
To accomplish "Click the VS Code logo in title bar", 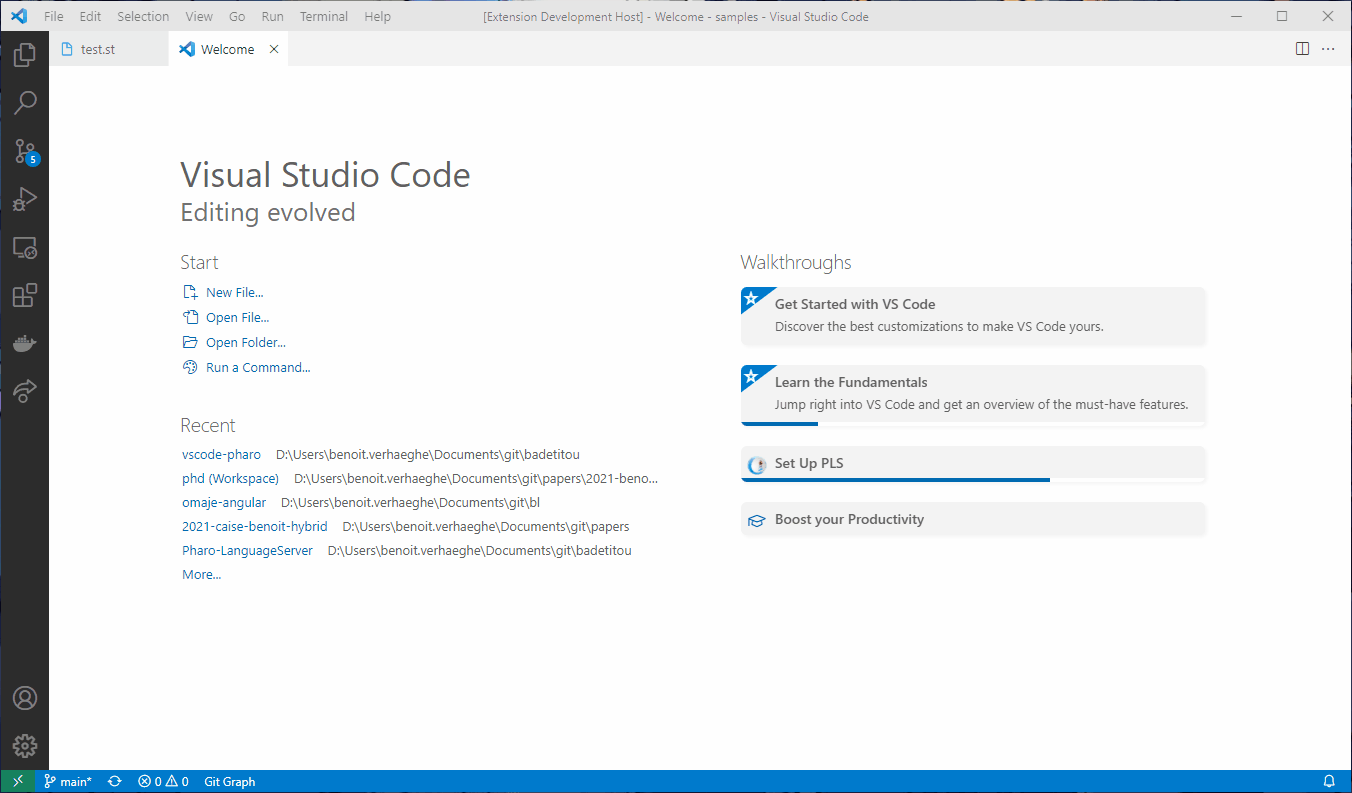I will (x=19, y=16).
